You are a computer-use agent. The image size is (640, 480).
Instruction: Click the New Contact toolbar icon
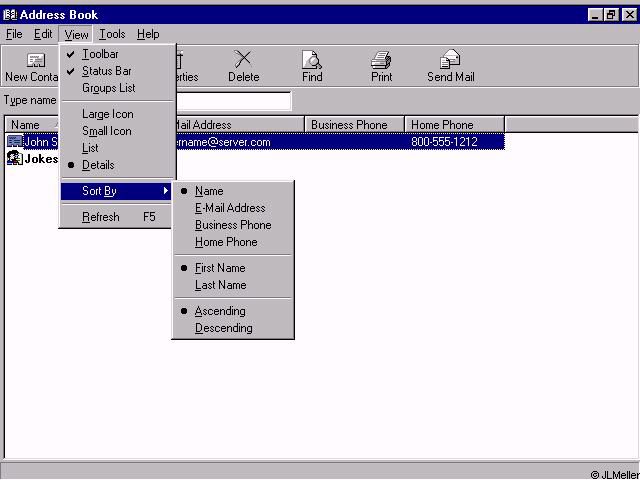[x=35, y=61]
